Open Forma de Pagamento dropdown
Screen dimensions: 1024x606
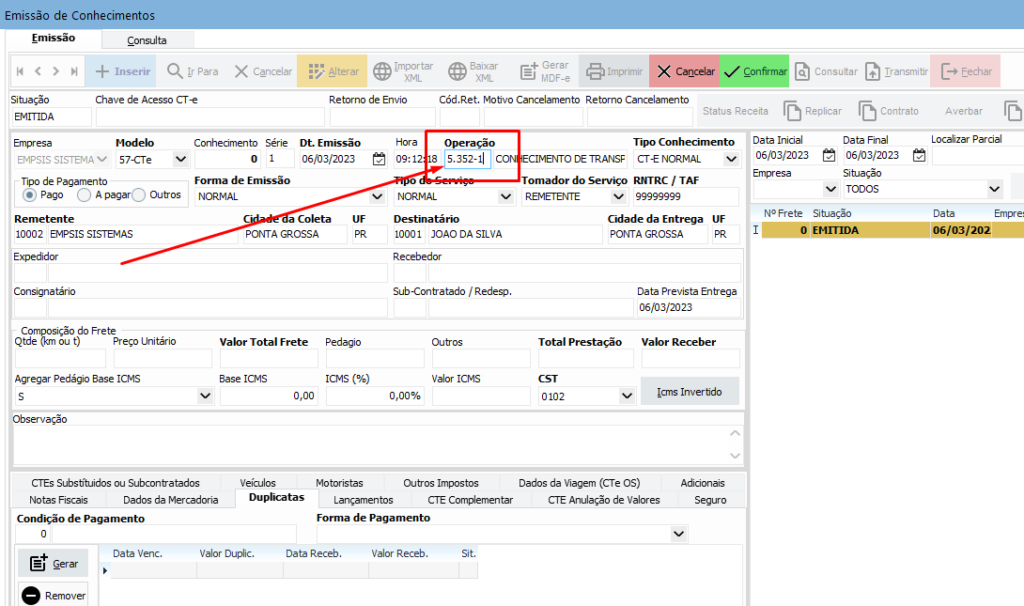pyautogui.click(x=679, y=534)
